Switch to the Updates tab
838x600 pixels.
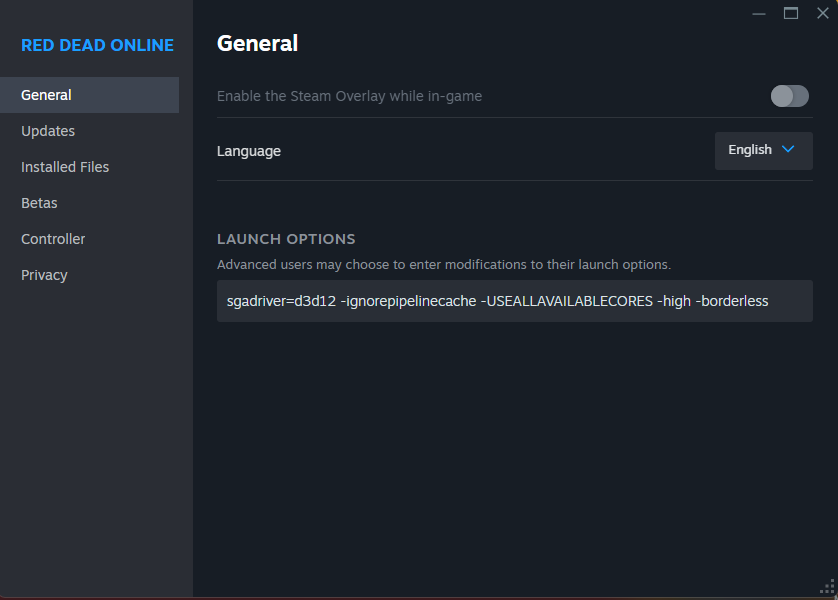[x=48, y=131]
